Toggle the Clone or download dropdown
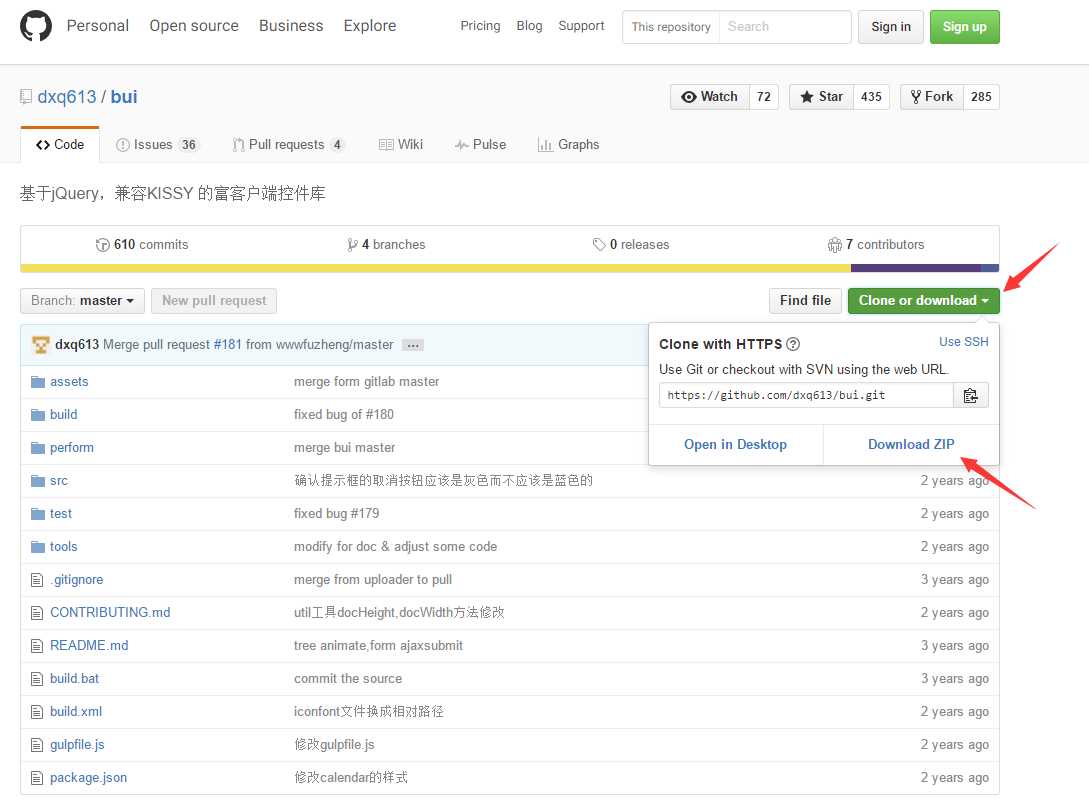1089x804 pixels. click(x=923, y=301)
